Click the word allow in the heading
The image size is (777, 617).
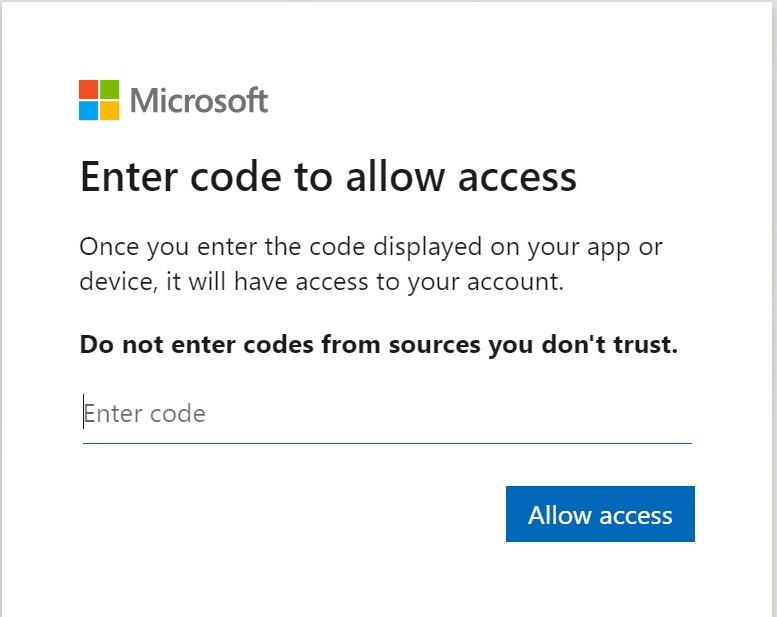(x=395, y=177)
